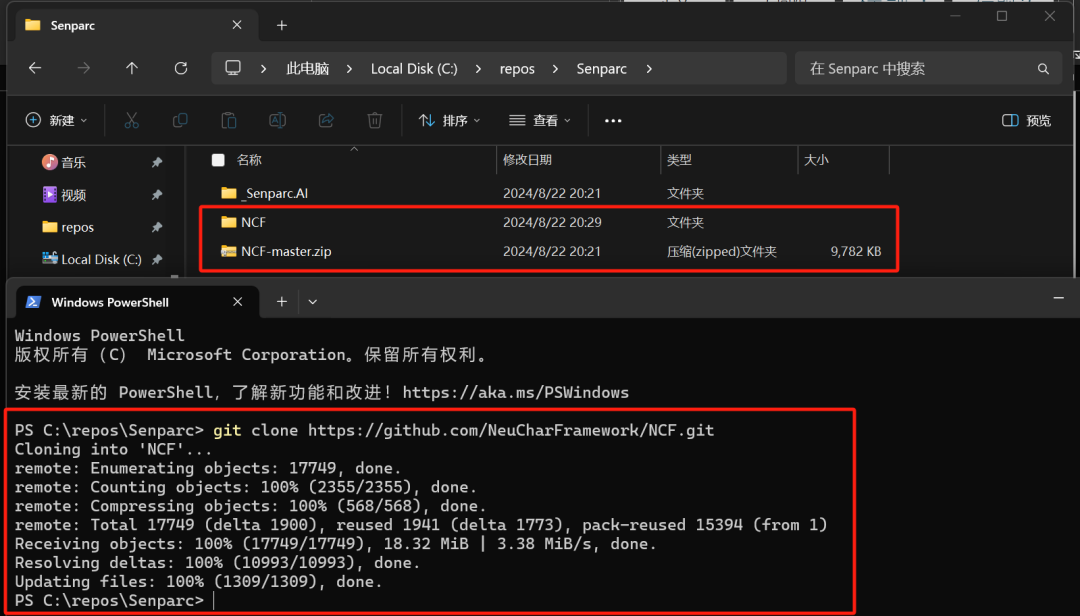Sort by 类型 column header
The width and height of the screenshot is (1080, 616).
(679, 160)
